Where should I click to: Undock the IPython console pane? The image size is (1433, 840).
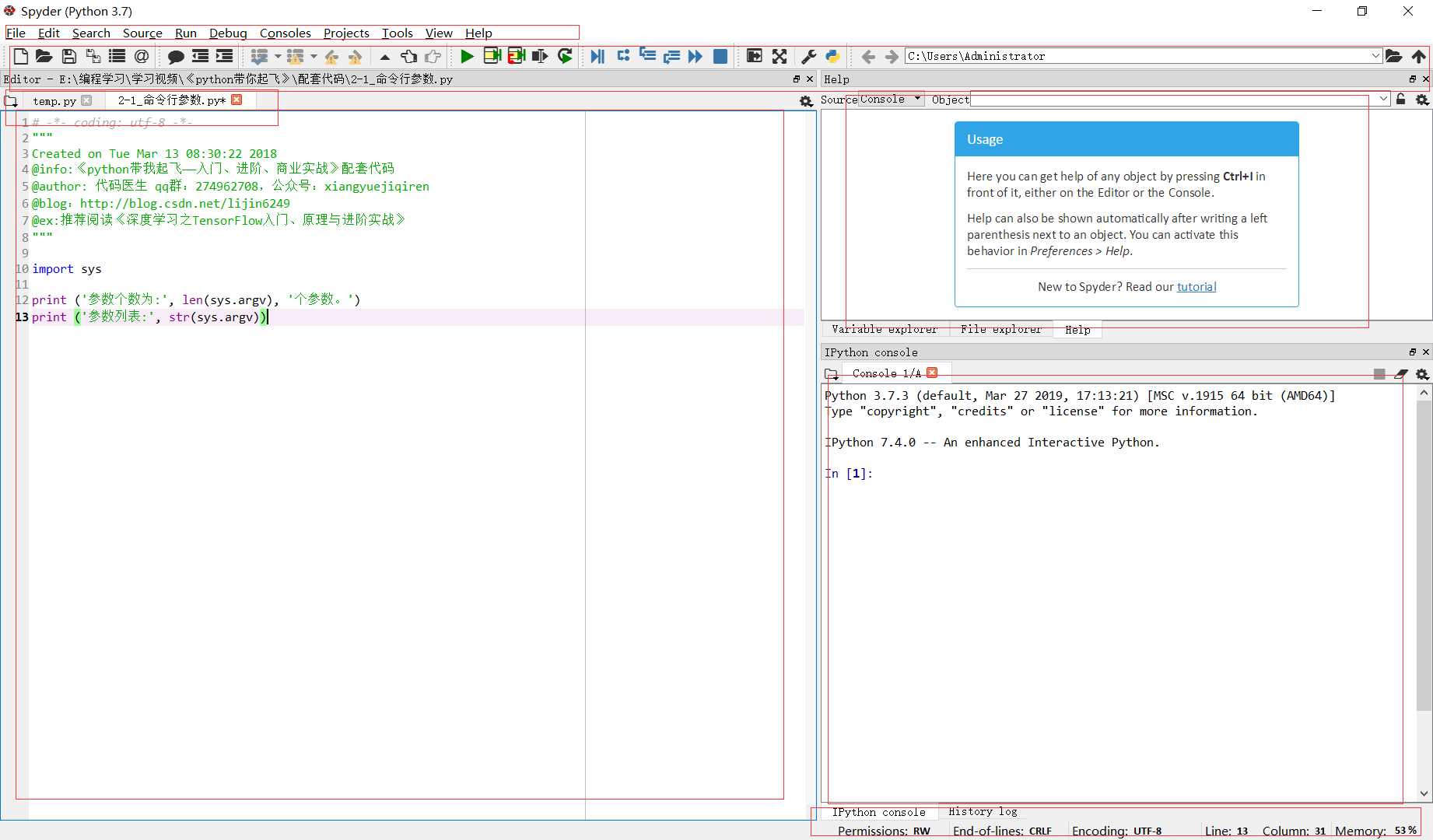[1413, 352]
